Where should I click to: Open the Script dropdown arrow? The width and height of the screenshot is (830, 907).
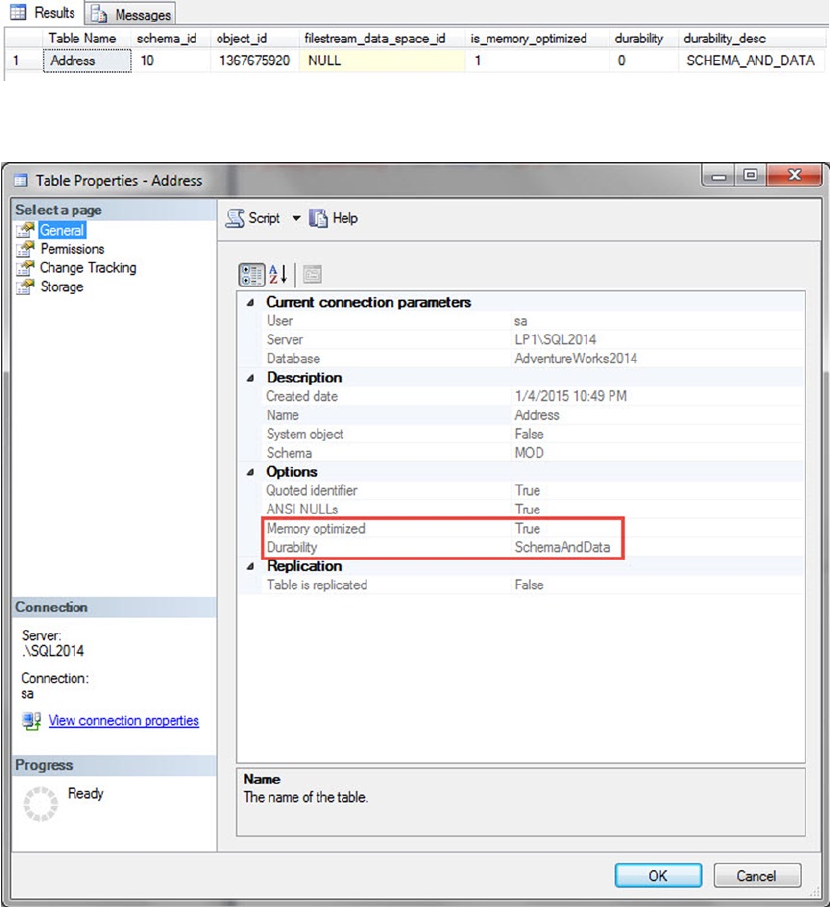tap(296, 218)
